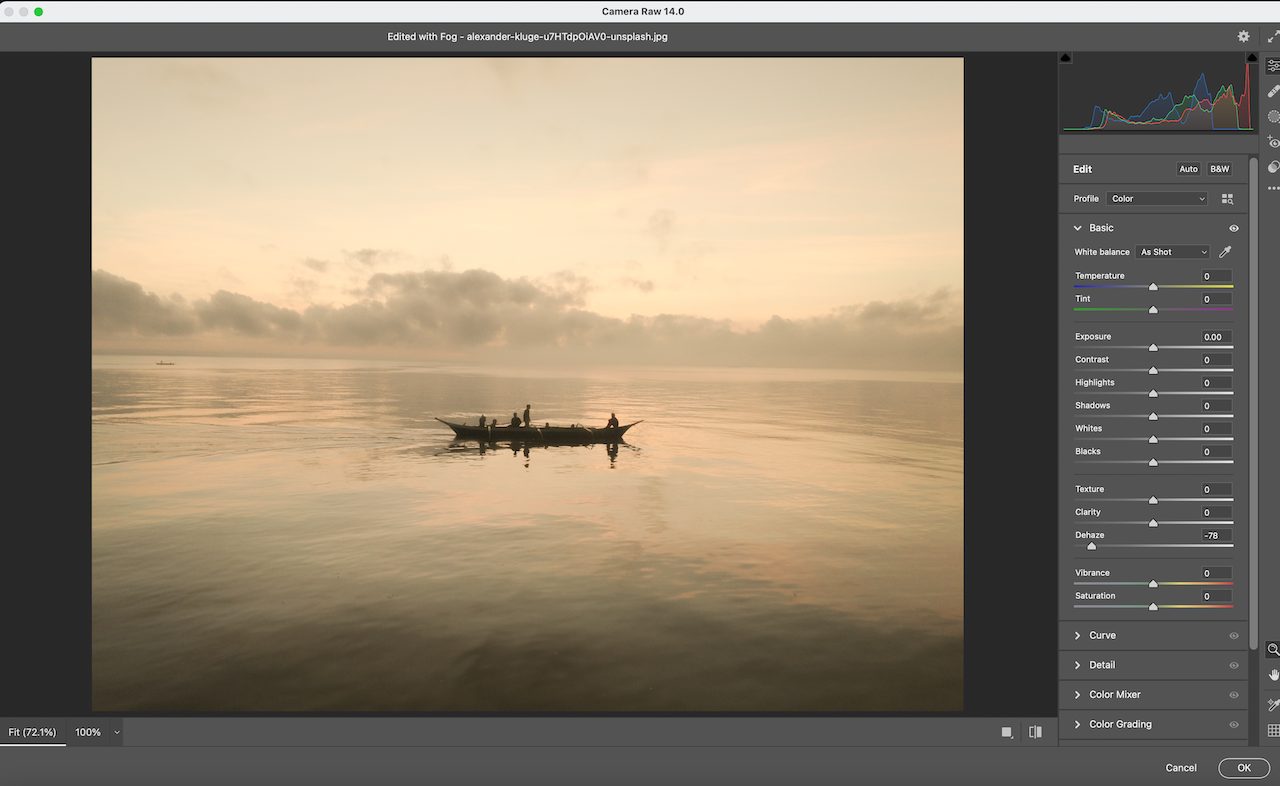This screenshot has height=786, width=1280.
Task: Click the histogram graph
Action: pyautogui.click(x=1158, y=97)
